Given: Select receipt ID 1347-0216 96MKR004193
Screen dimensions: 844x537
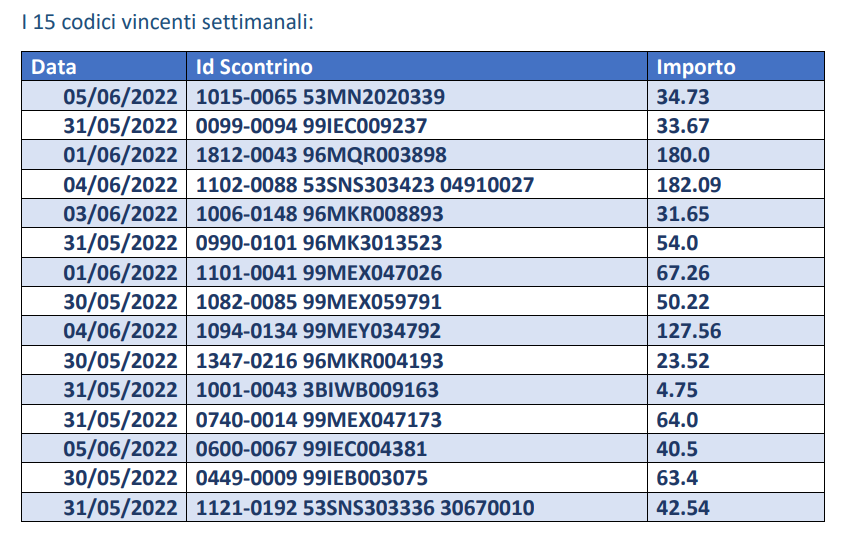Looking at the screenshot, I should (320, 361).
